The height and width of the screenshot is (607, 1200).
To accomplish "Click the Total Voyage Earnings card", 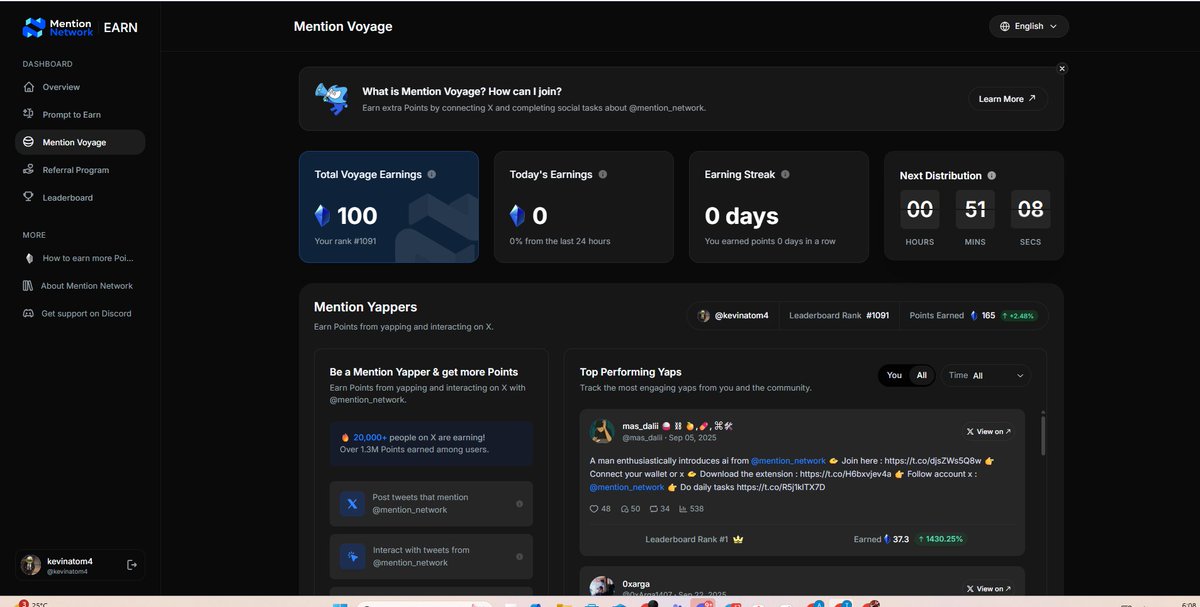I will pos(389,207).
